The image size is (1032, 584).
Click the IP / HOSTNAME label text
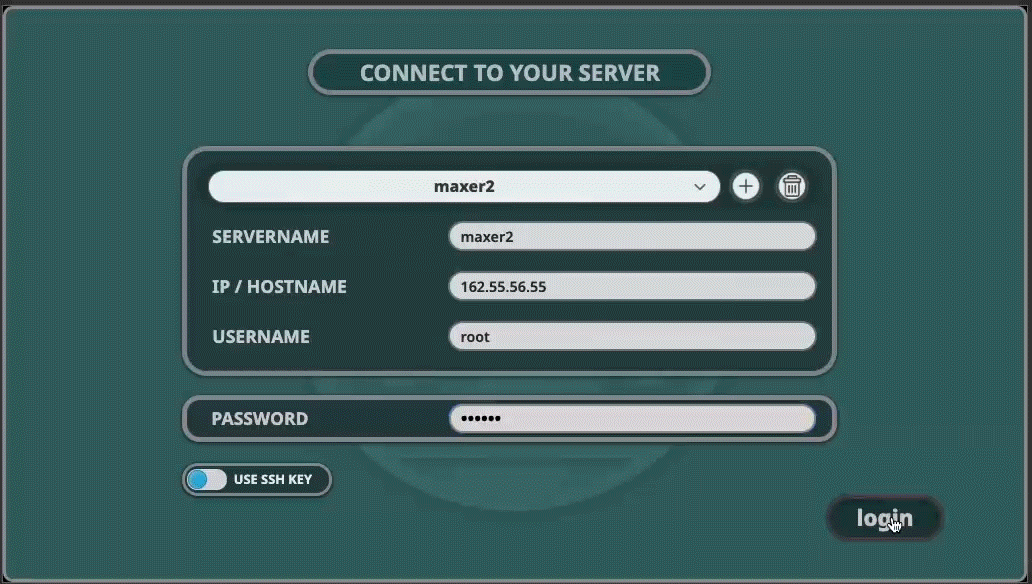[x=279, y=286]
